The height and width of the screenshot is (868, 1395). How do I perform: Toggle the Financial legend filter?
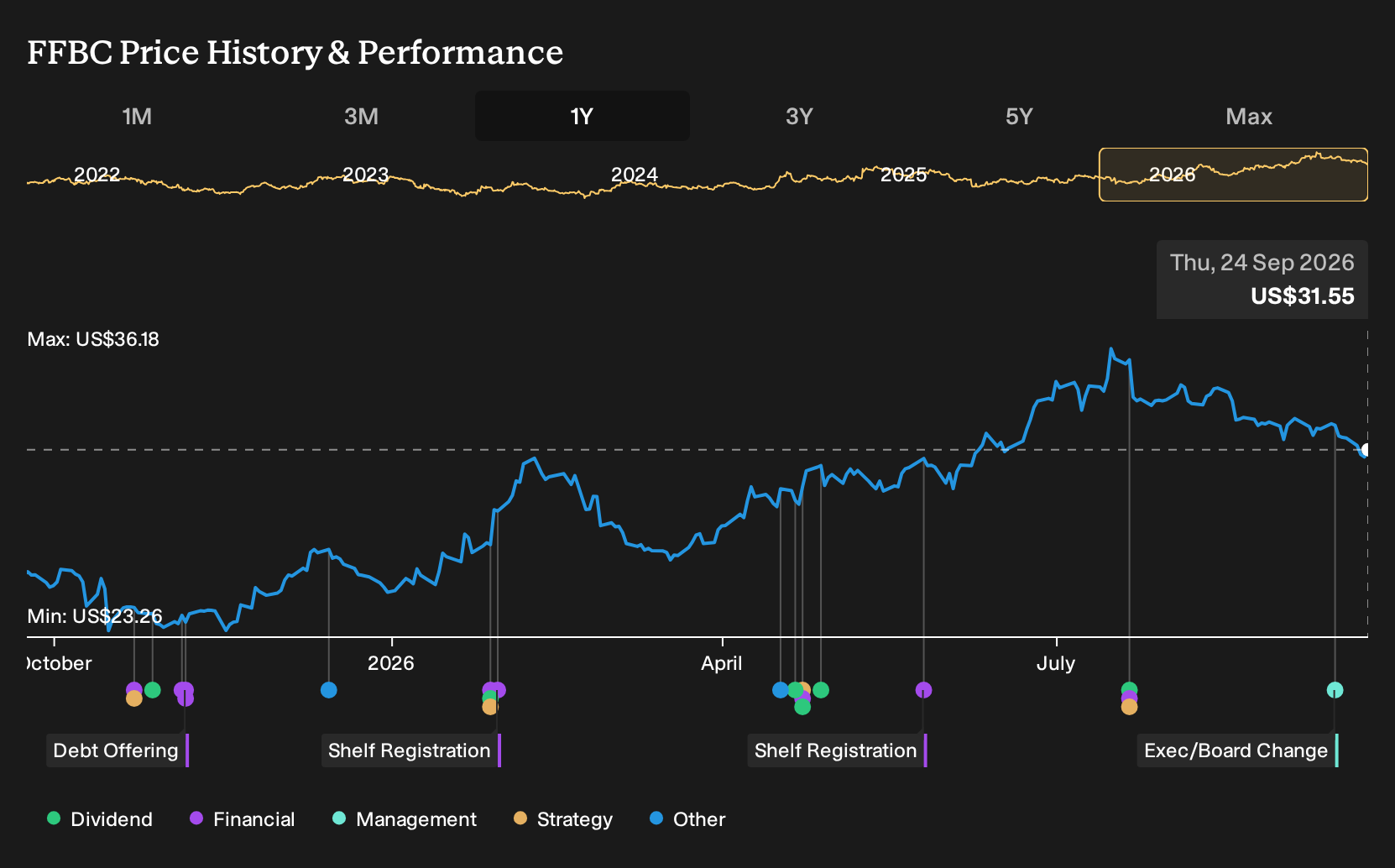click(243, 819)
